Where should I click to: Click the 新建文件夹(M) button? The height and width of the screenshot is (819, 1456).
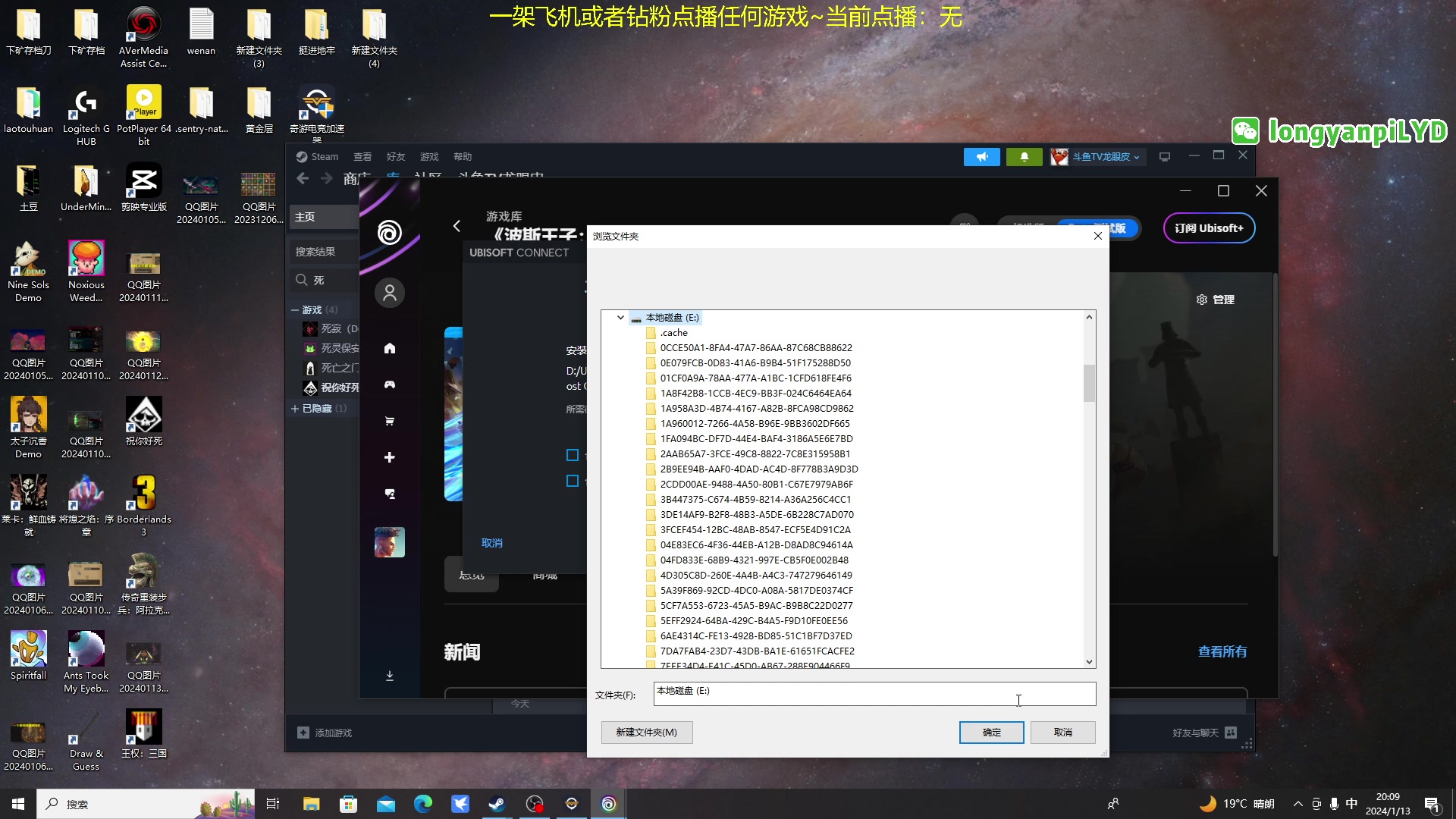click(647, 733)
